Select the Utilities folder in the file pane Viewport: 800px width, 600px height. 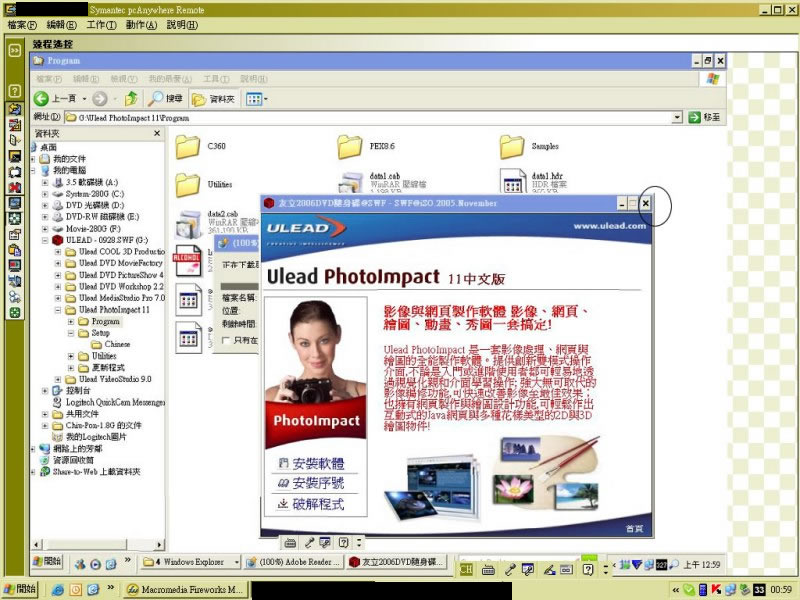click(187, 185)
